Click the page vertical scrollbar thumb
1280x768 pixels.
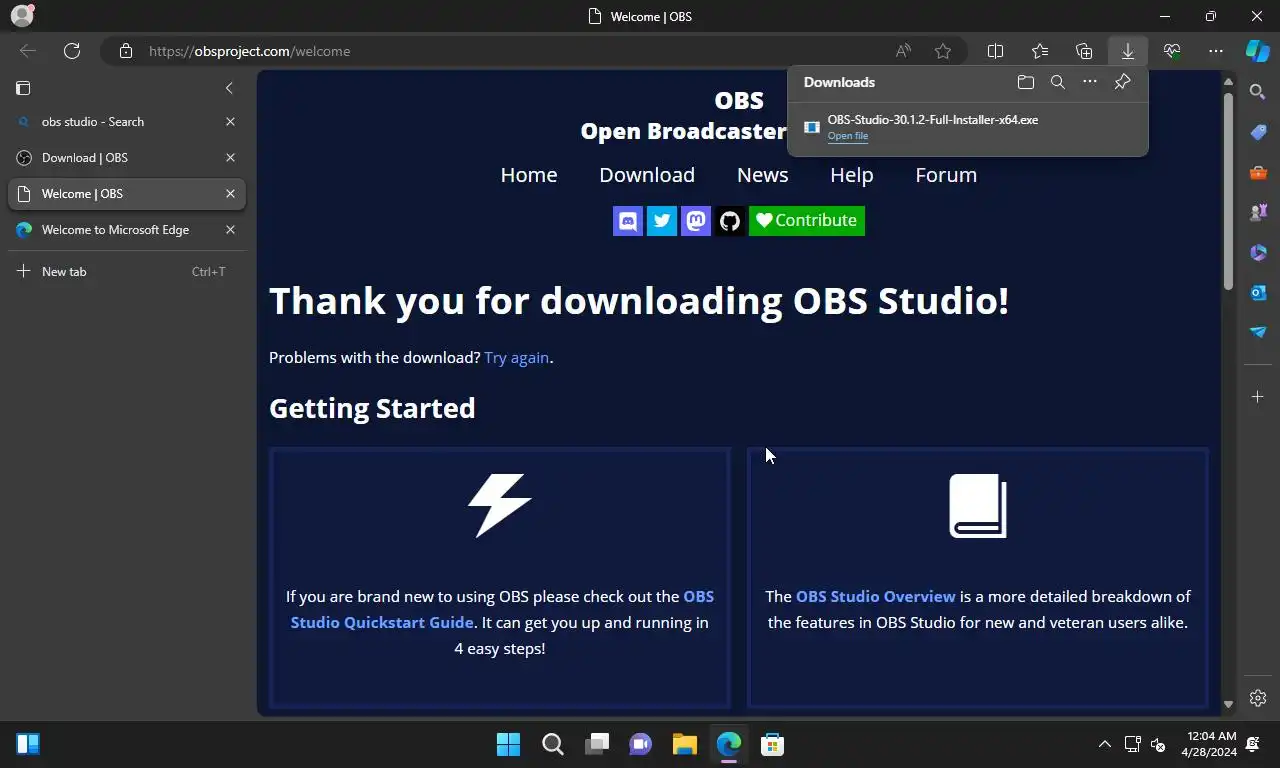click(x=1228, y=191)
